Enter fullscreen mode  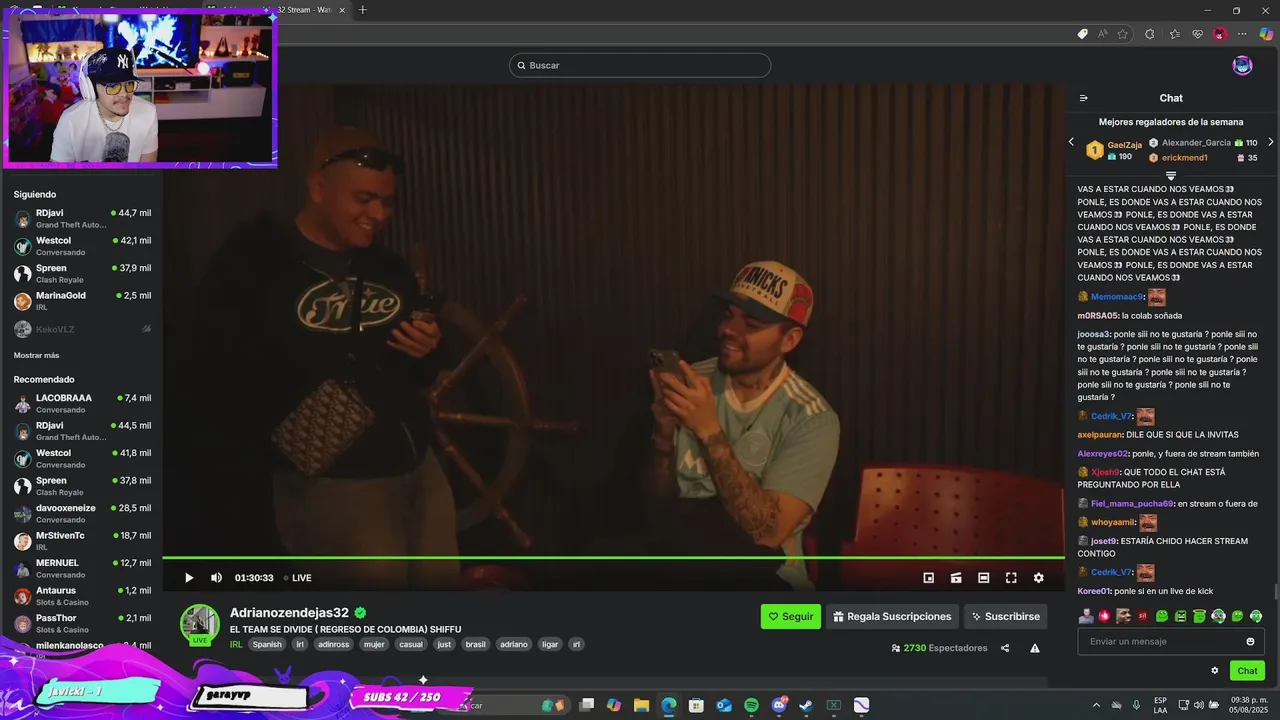(1011, 578)
